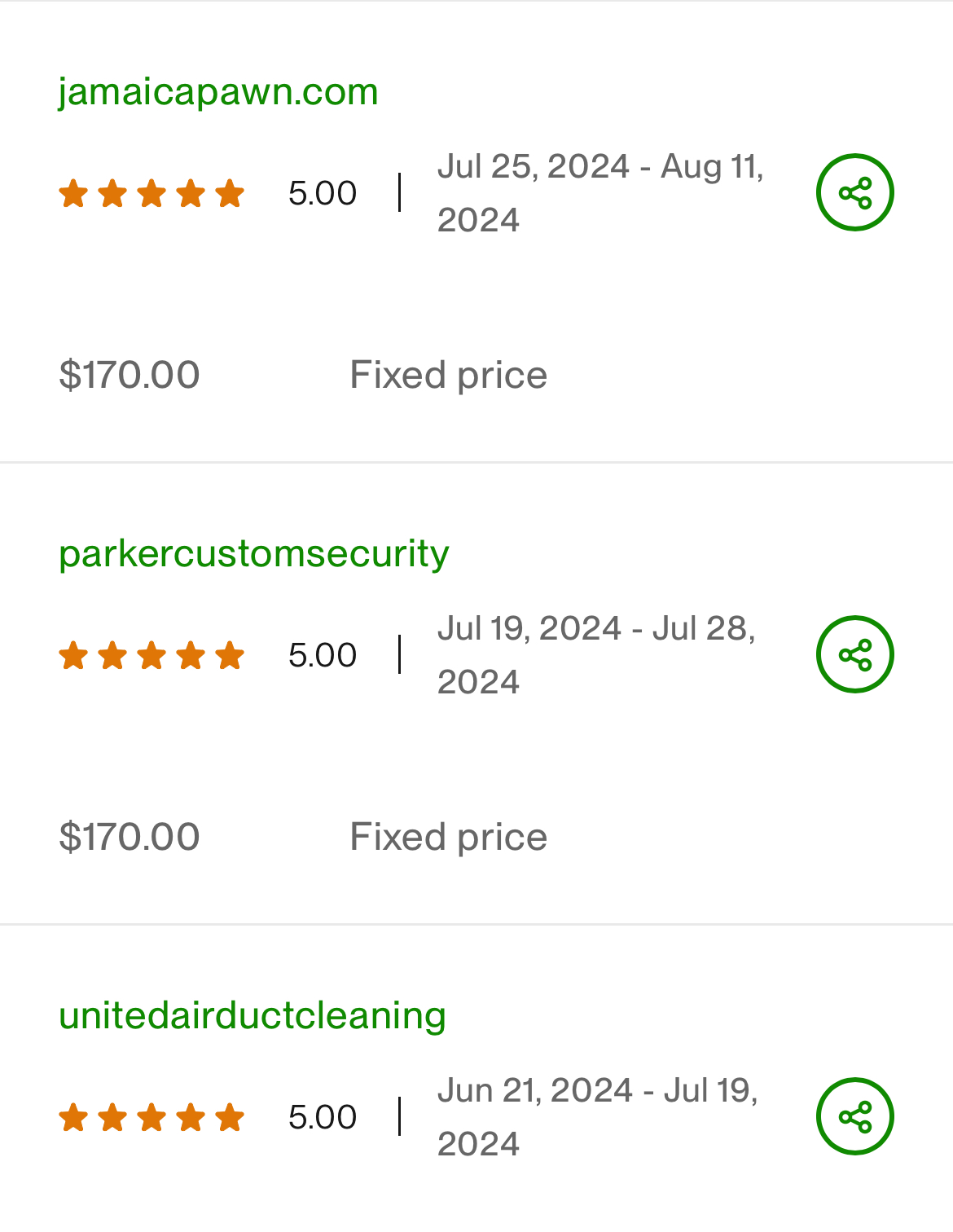Open the jamaicapawn.com job link
Viewport: 953px width, 1232px height.
218,91
